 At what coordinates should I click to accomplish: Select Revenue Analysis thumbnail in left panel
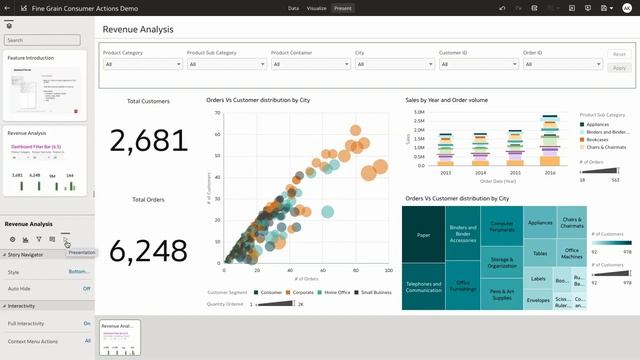coord(45,161)
